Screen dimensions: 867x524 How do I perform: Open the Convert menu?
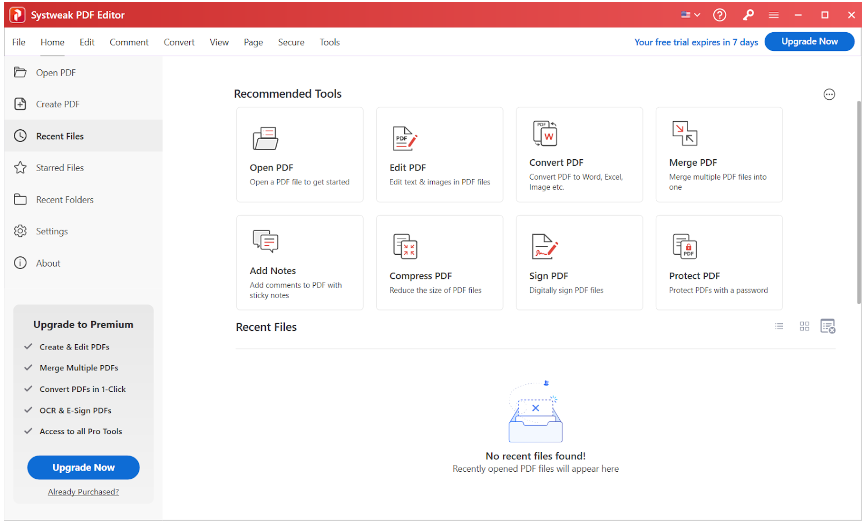click(179, 42)
